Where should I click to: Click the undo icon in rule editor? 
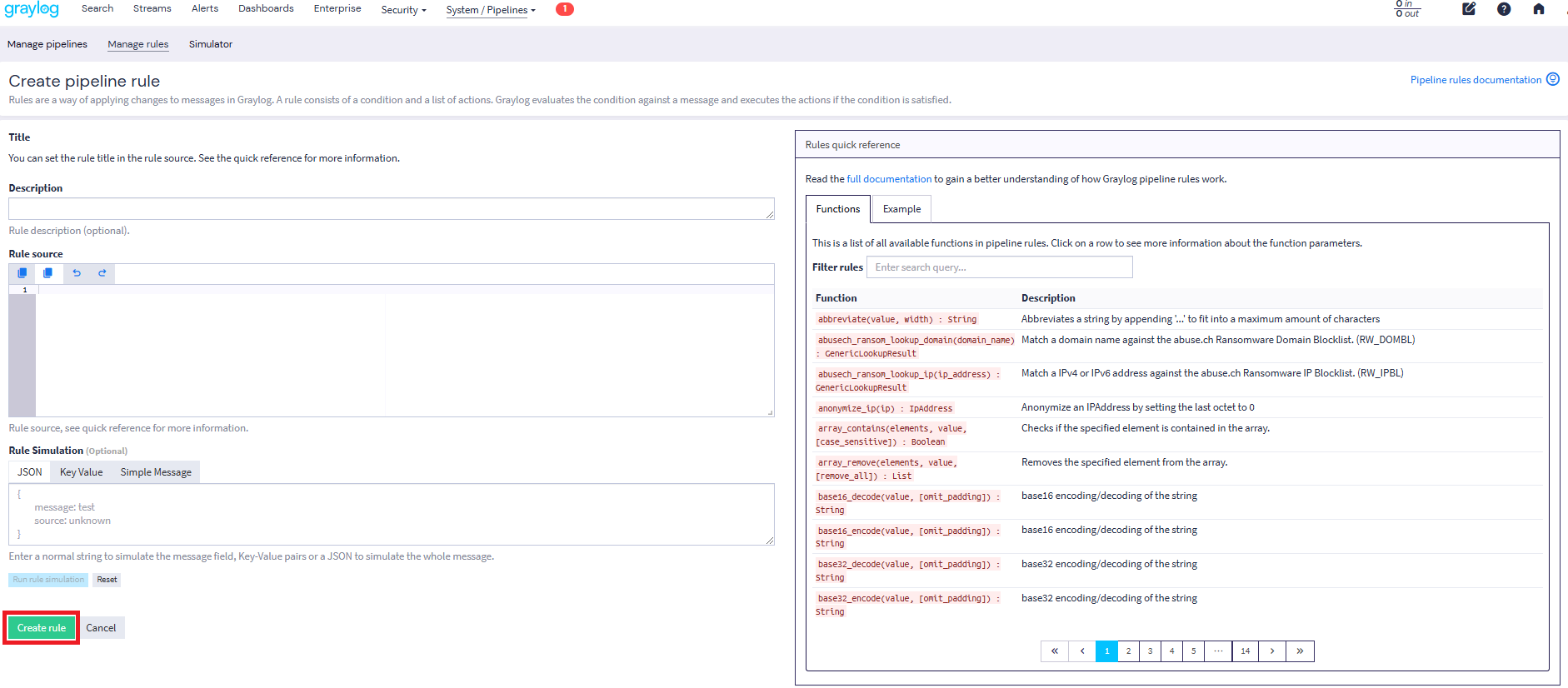click(x=77, y=273)
